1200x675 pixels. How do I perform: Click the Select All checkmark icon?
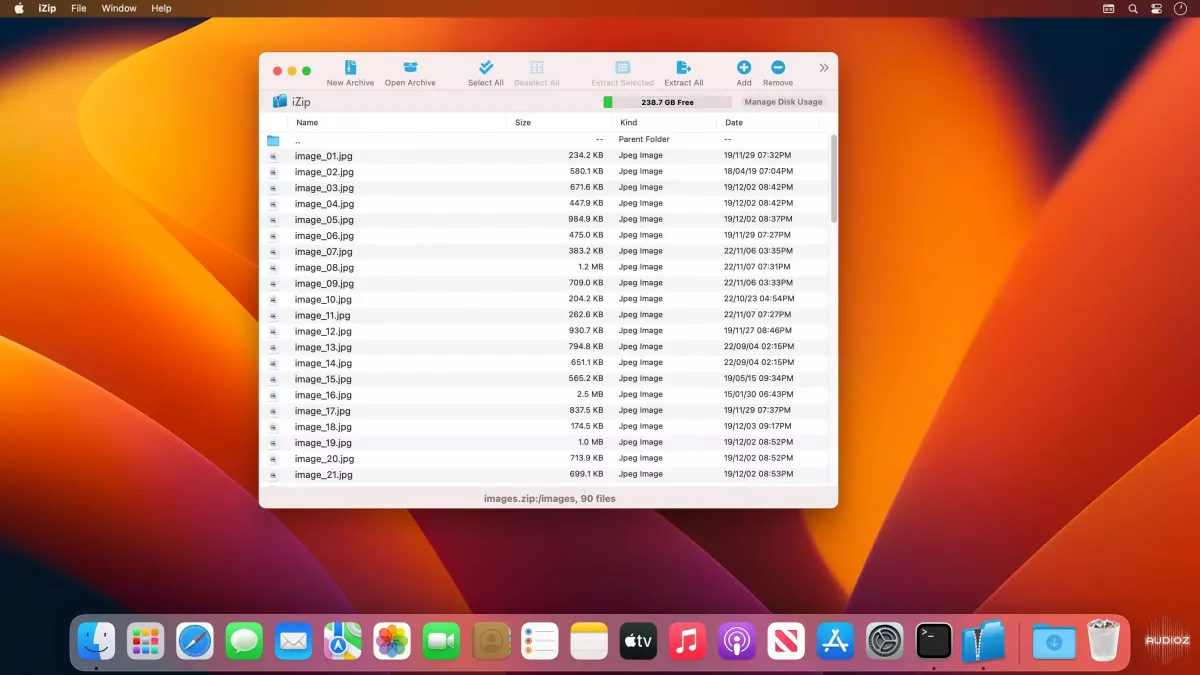tap(486, 68)
